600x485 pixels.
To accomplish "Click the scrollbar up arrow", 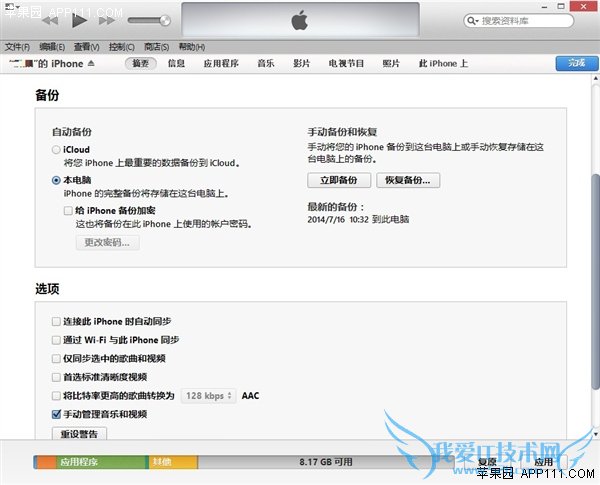I will point(595,78).
